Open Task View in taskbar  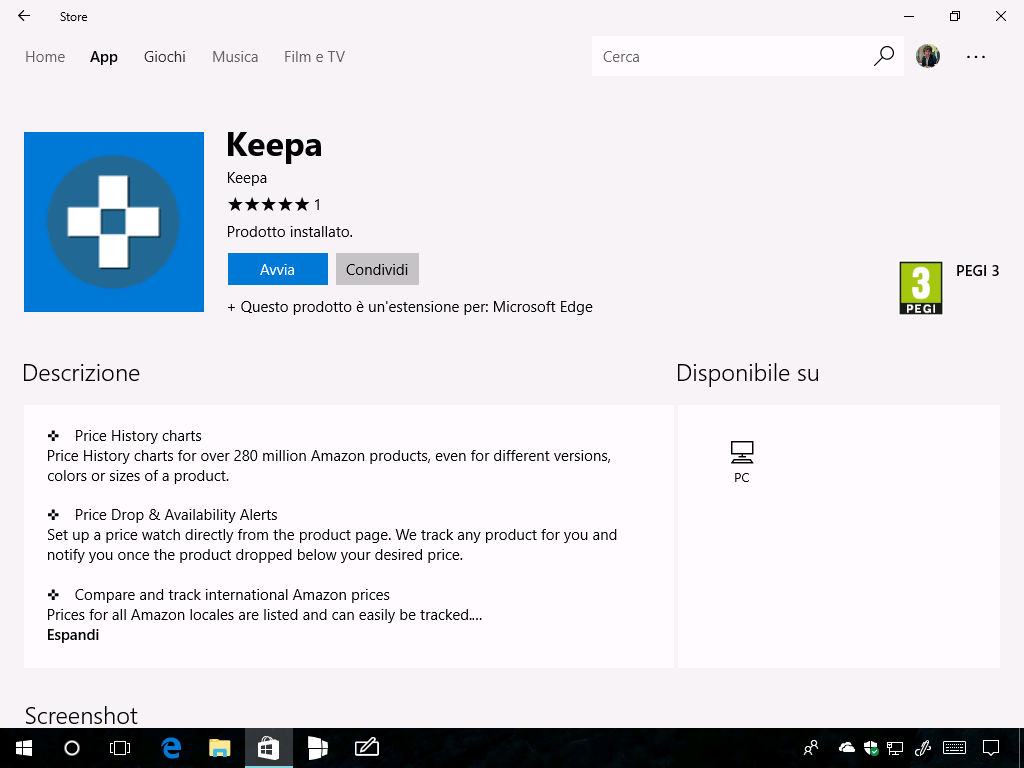120,748
